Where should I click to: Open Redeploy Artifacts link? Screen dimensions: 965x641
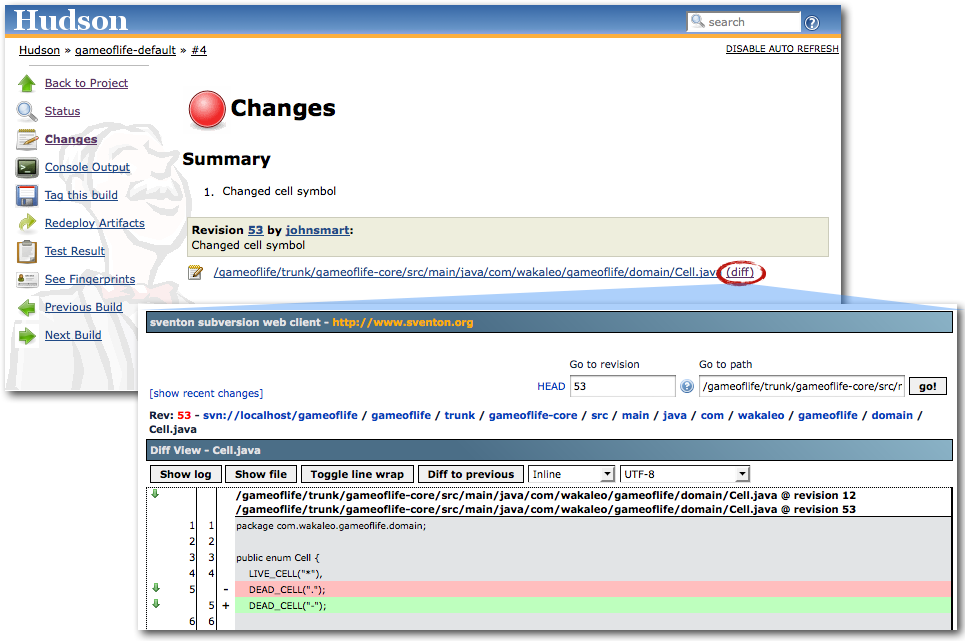pos(95,223)
